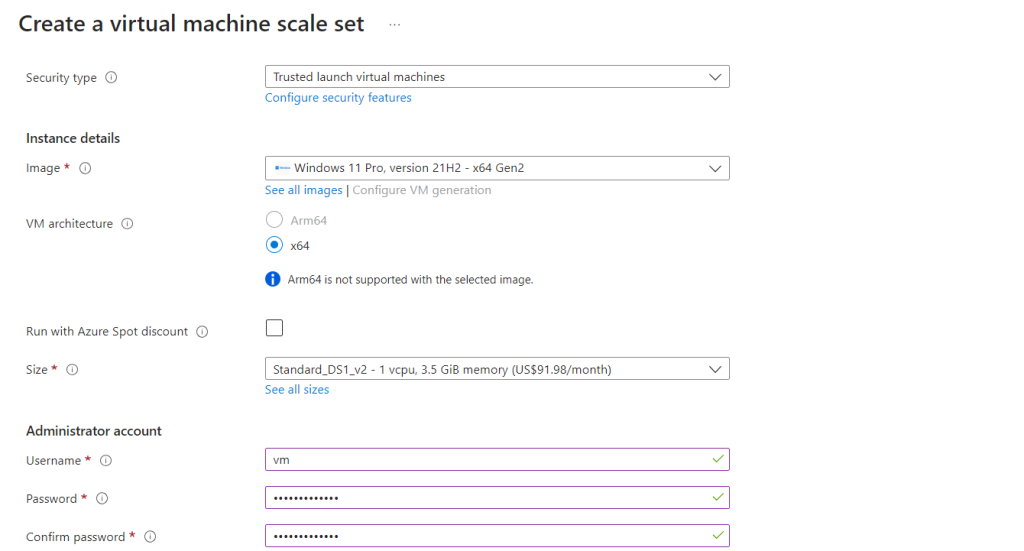1024x551 pixels.
Task: Click the Confirm password info icon
Action: (x=150, y=537)
